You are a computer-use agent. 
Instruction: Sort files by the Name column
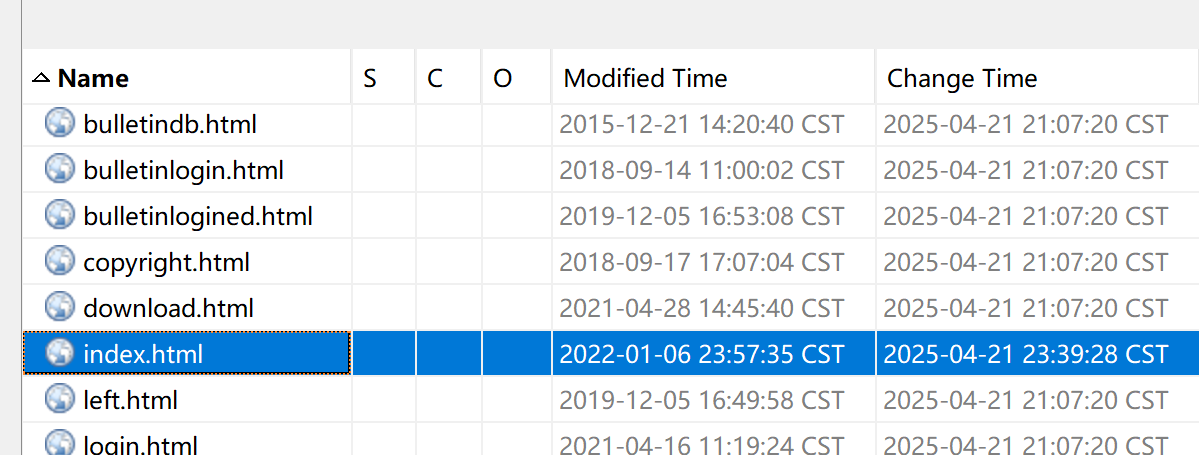click(93, 78)
